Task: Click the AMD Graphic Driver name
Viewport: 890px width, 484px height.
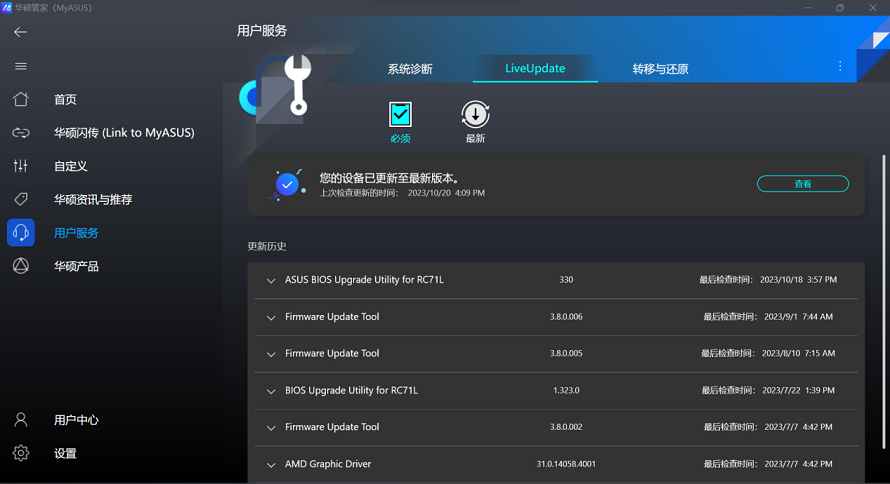Action: [328, 464]
